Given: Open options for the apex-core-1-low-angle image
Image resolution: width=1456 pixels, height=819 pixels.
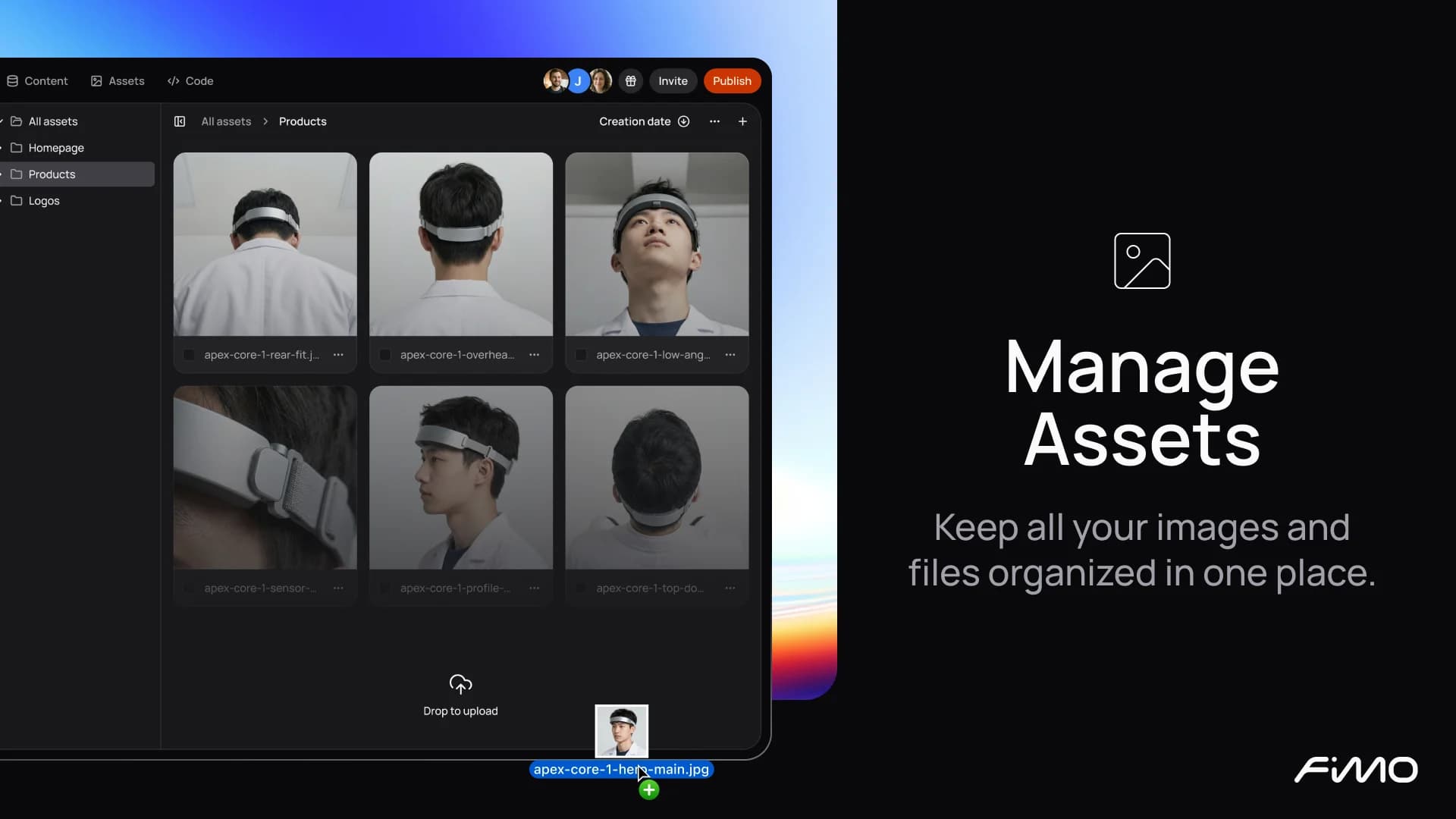Looking at the screenshot, I should (730, 355).
